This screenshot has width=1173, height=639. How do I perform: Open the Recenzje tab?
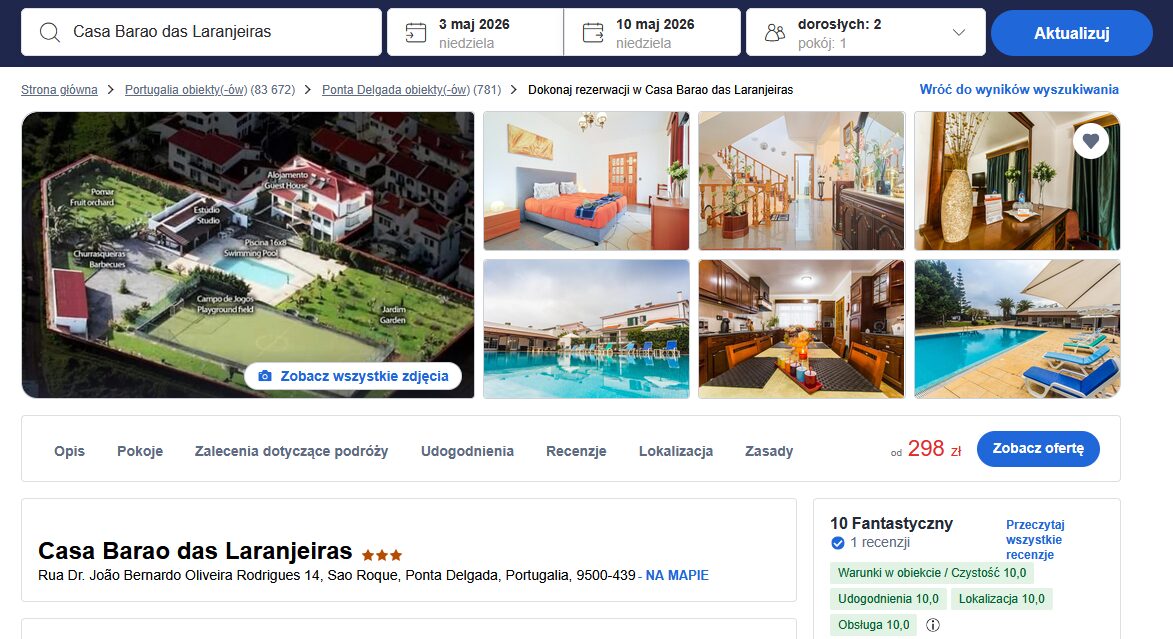pyautogui.click(x=576, y=451)
